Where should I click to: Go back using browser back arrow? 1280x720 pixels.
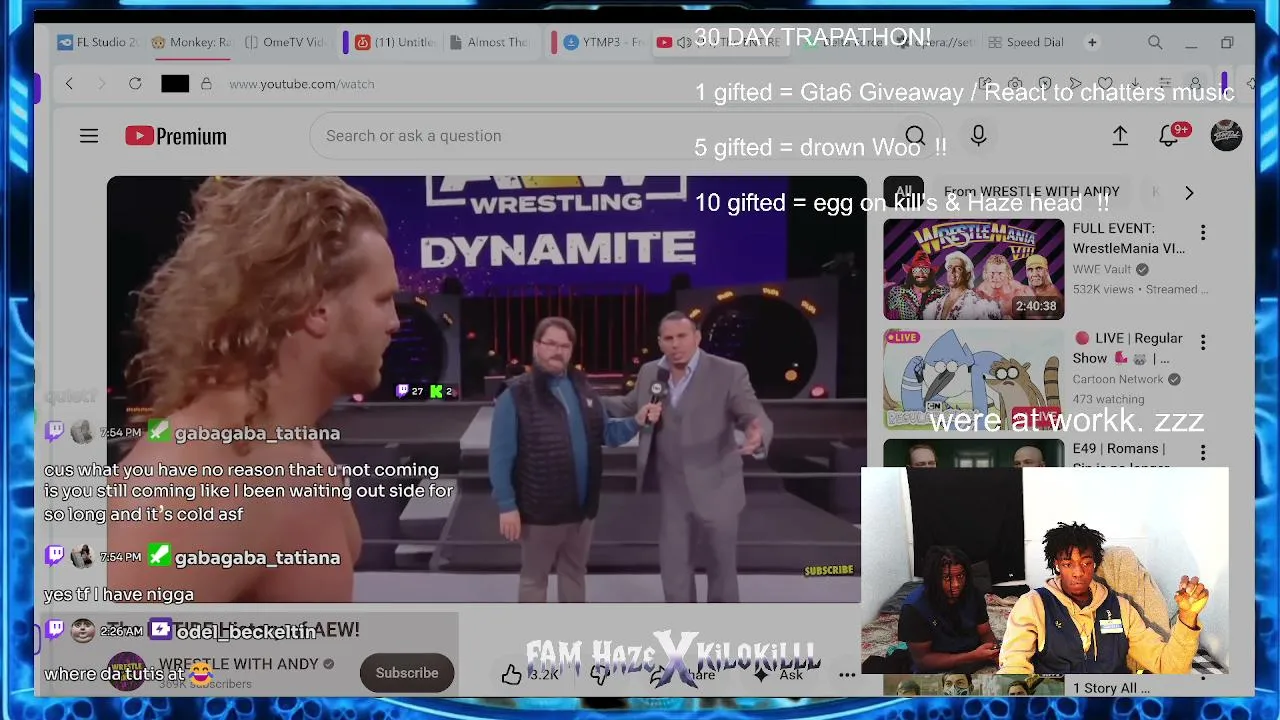click(69, 84)
